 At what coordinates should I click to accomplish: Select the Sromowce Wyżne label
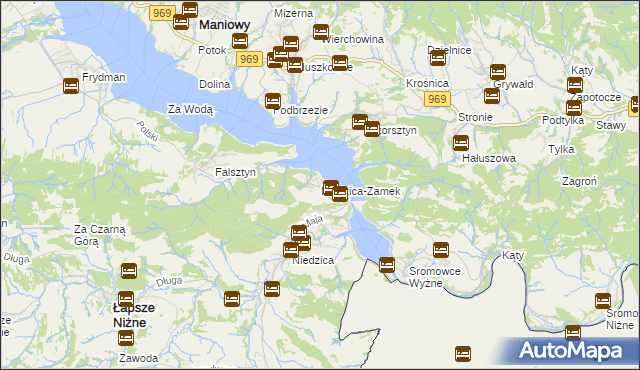435,277
